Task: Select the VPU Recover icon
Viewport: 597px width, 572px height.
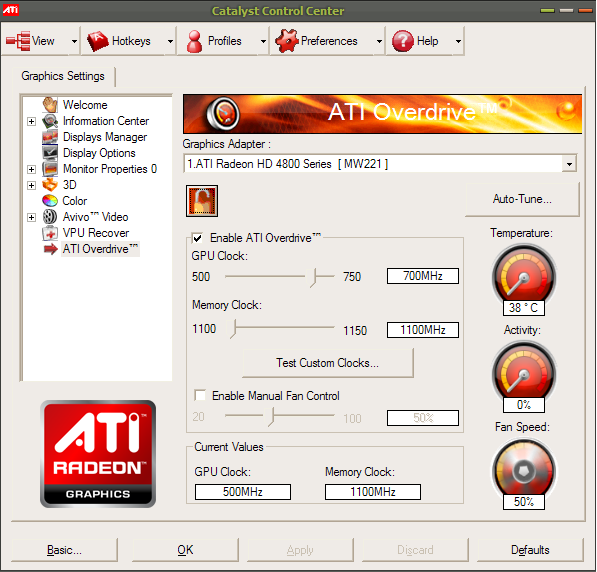Action: click(50, 233)
